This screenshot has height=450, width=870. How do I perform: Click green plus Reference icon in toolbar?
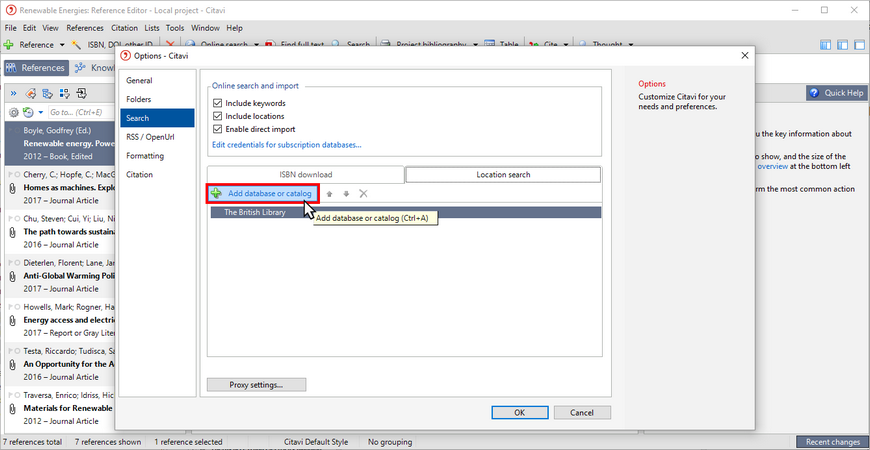(8, 44)
